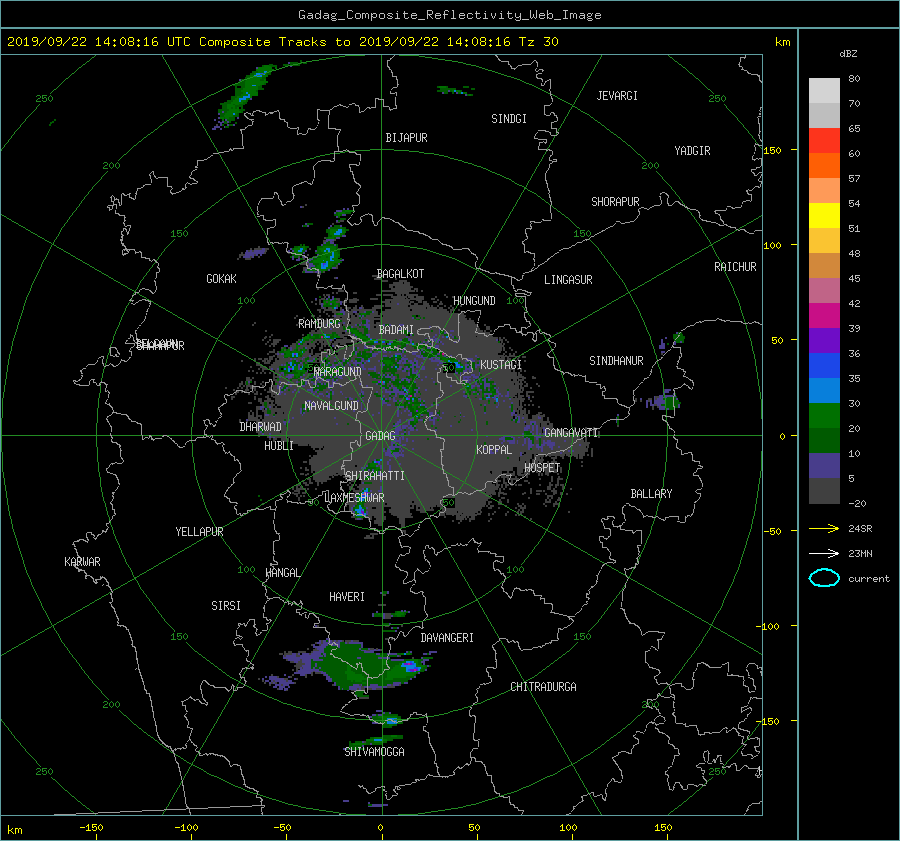Select the light gray 70–80 dBZ swatch
Viewport: 900px width, 841px height.
tap(824, 90)
